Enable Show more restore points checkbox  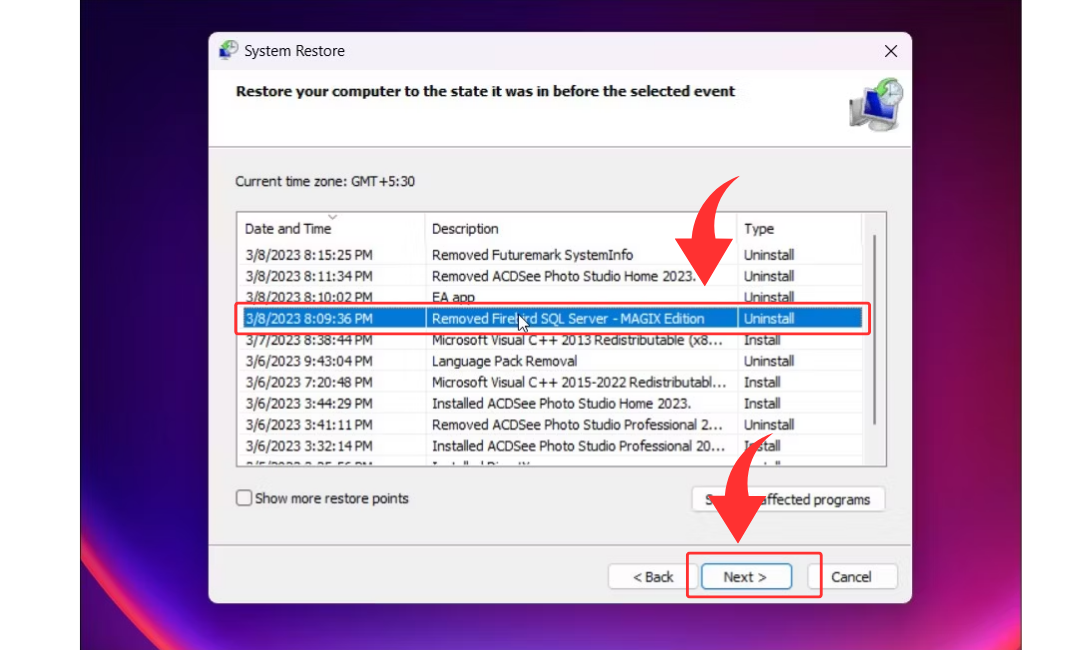click(244, 498)
